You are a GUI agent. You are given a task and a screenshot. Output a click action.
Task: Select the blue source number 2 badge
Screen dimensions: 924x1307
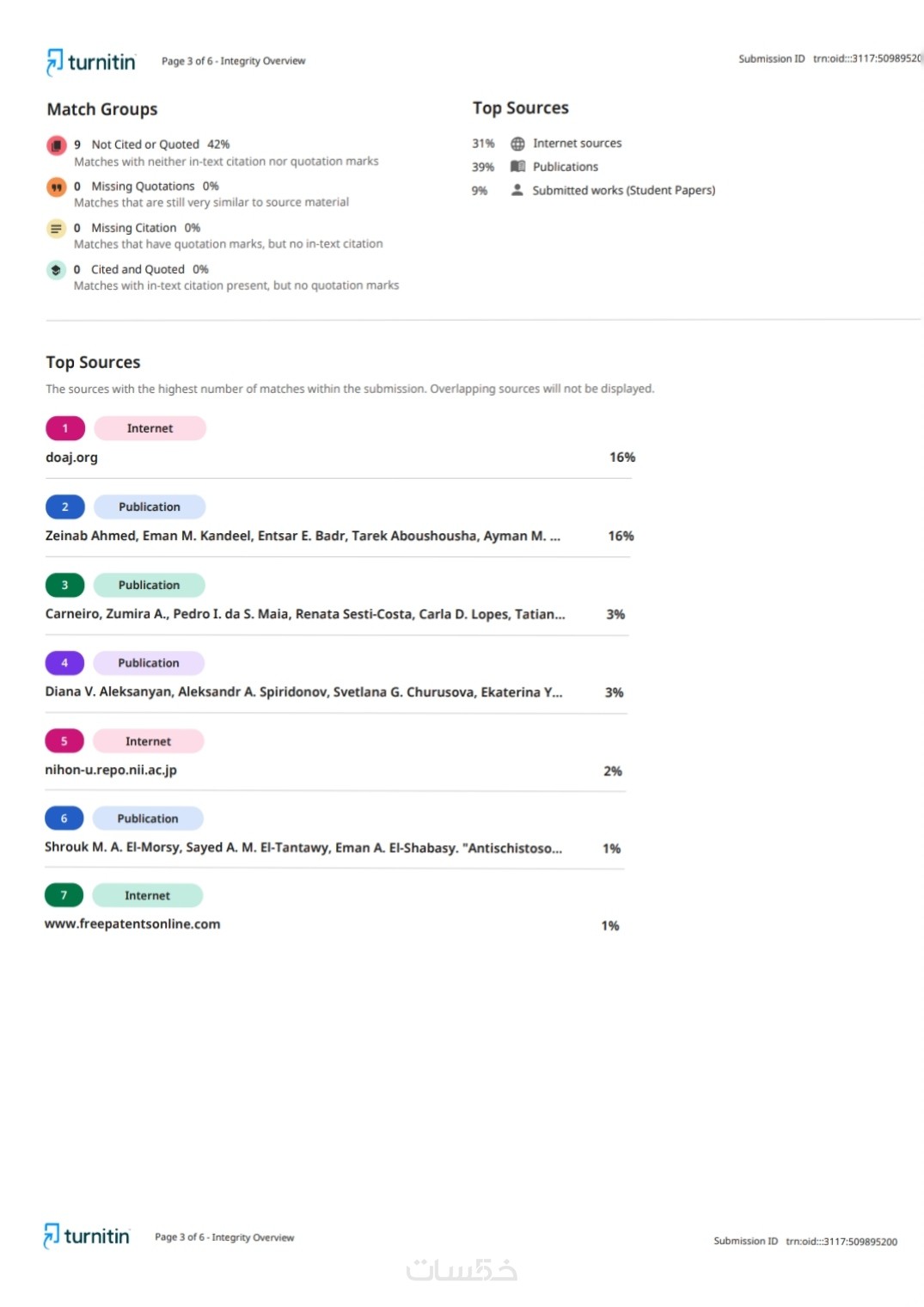click(x=65, y=507)
